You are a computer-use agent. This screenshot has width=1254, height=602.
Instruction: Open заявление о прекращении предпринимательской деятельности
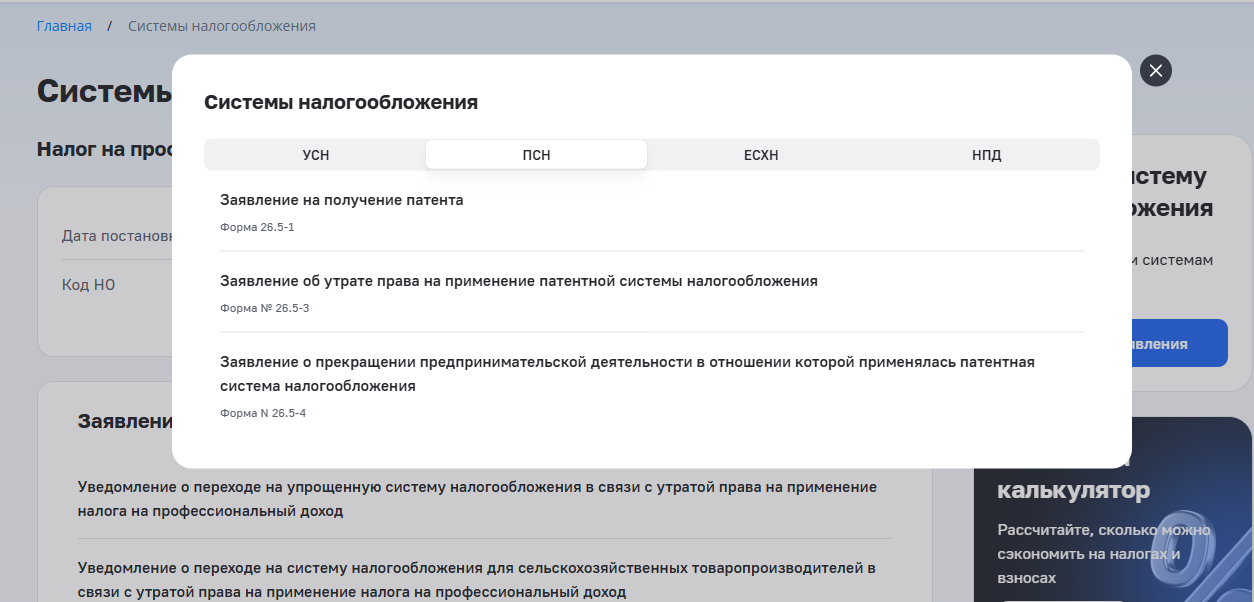[628, 373]
